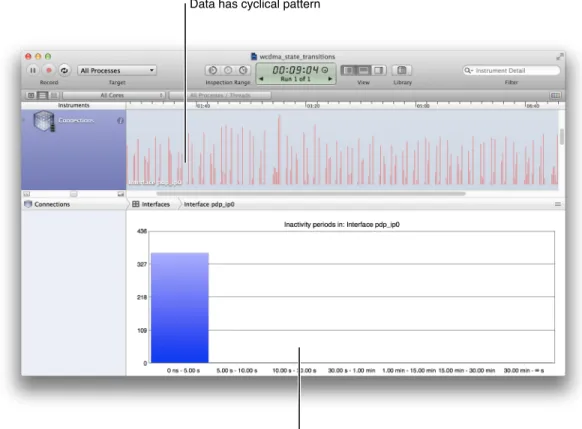Viewport: 582px width, 429px height.
Task: Open the All Processes target dropdown
Action: (117, 71)
